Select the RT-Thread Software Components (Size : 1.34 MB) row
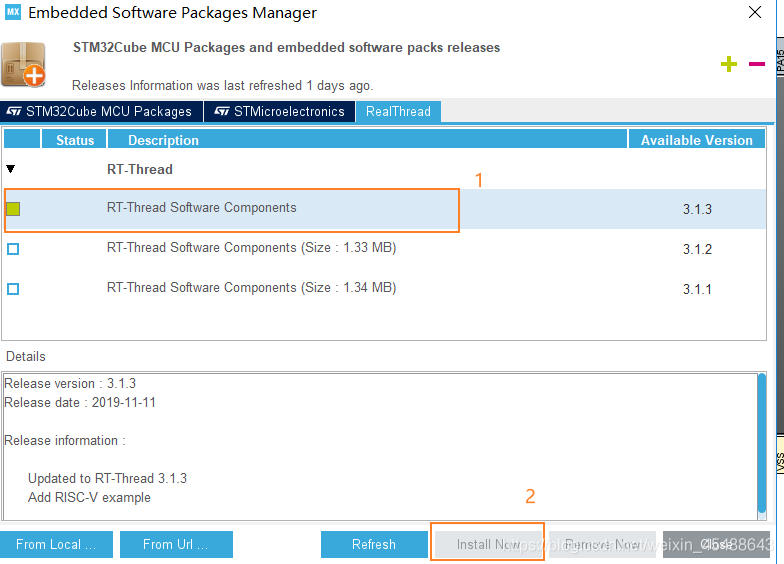This screenshot has width=784, height=564. (384, 288)
